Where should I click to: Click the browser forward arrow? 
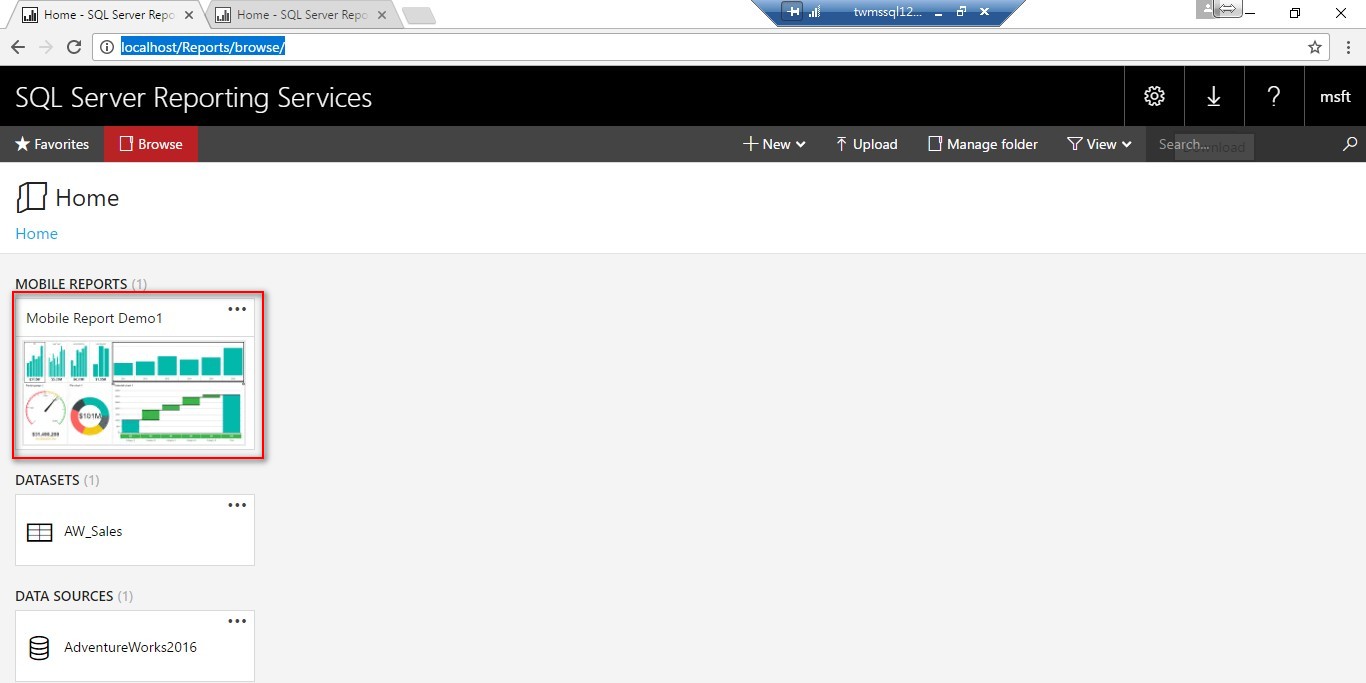coord(46,47)
